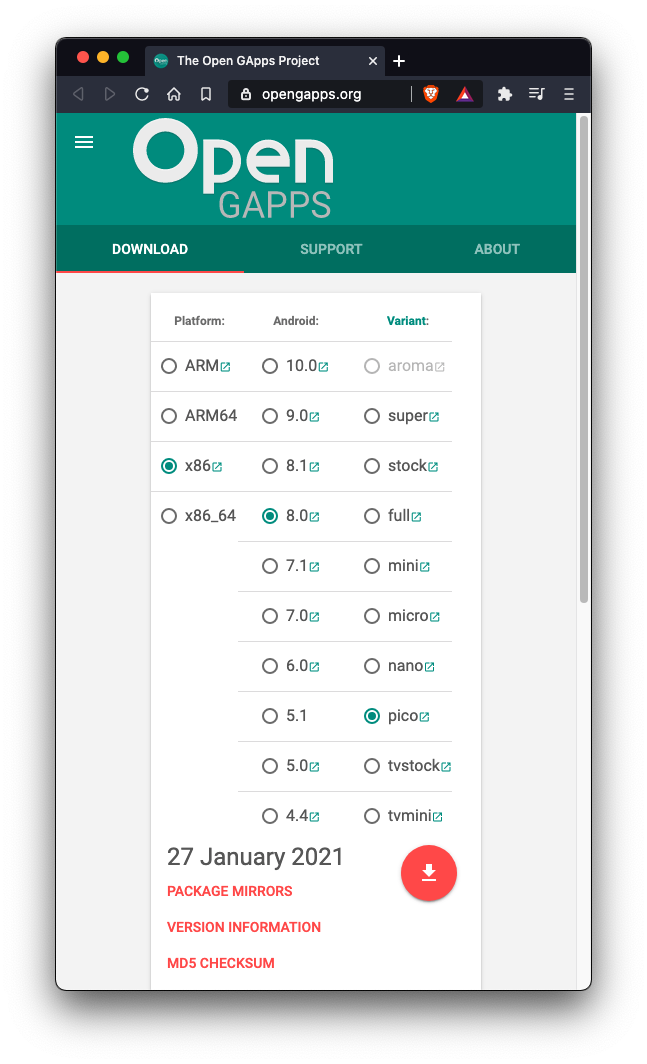Open external info link next to stock

pos(433,467)
